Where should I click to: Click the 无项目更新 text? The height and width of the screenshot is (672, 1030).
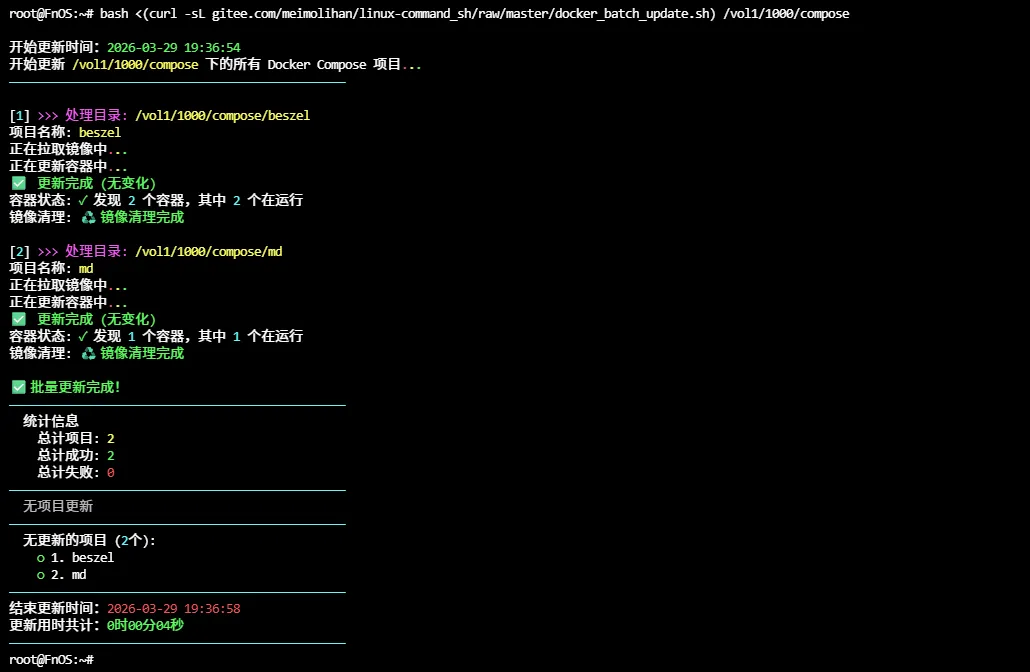click(58, 507)
